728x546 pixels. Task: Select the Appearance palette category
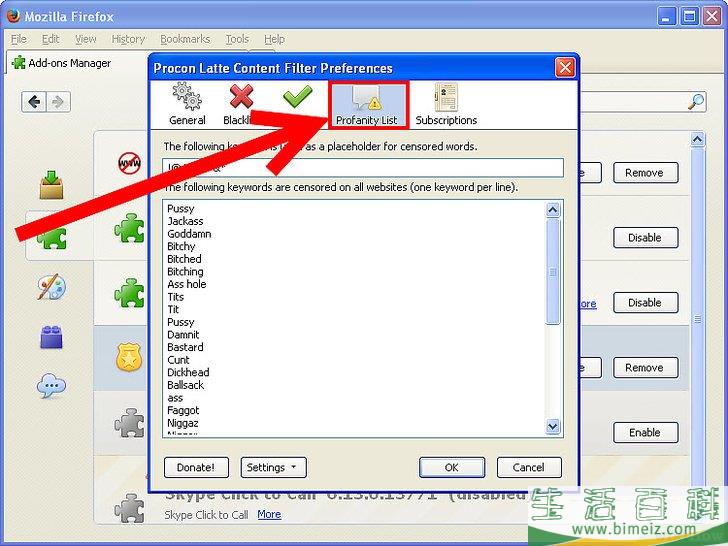[x=52, y=286]
